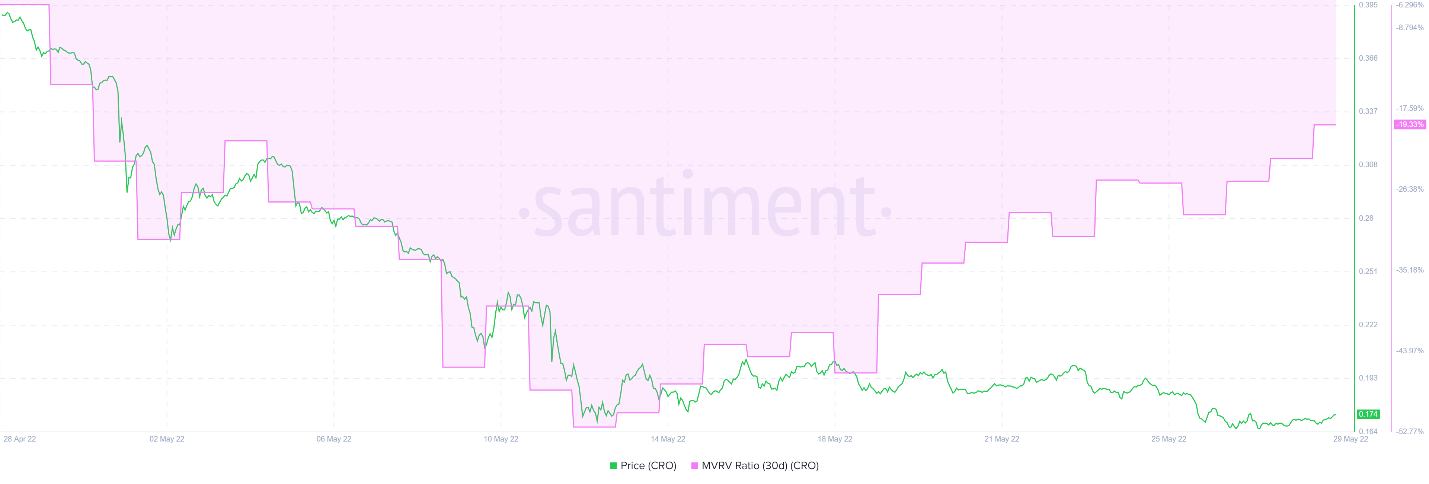Toggle the MVRV Ratio (30d) (CRO) legend label
This screenshot has width=1429, height=484.
(x=760, y=465)
